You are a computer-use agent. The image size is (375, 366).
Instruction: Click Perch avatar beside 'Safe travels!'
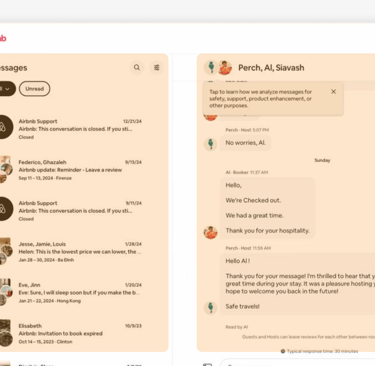coord(210,307)
